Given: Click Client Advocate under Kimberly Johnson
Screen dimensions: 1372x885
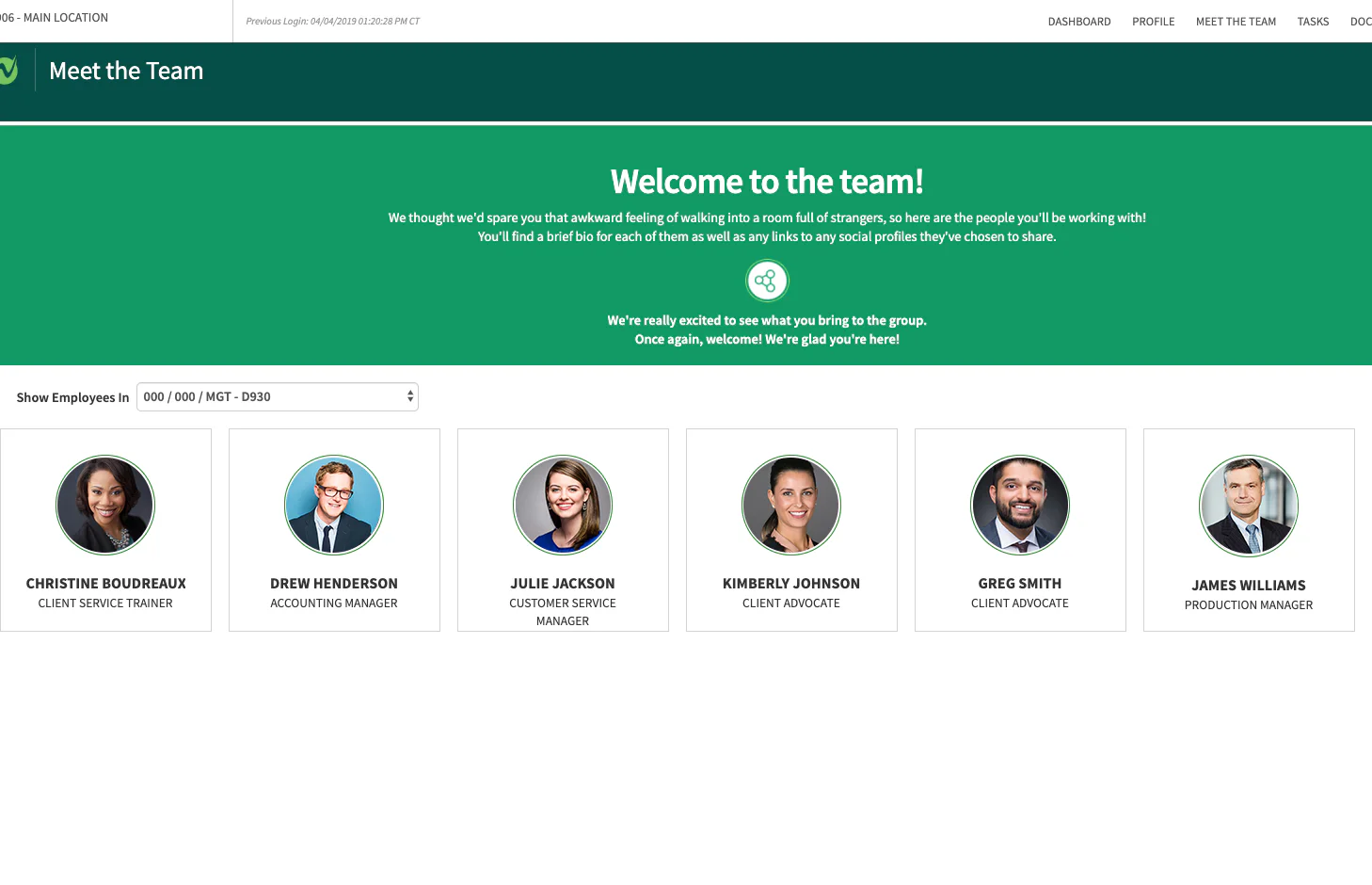Looking at the screenshot, I should point(791,603).
